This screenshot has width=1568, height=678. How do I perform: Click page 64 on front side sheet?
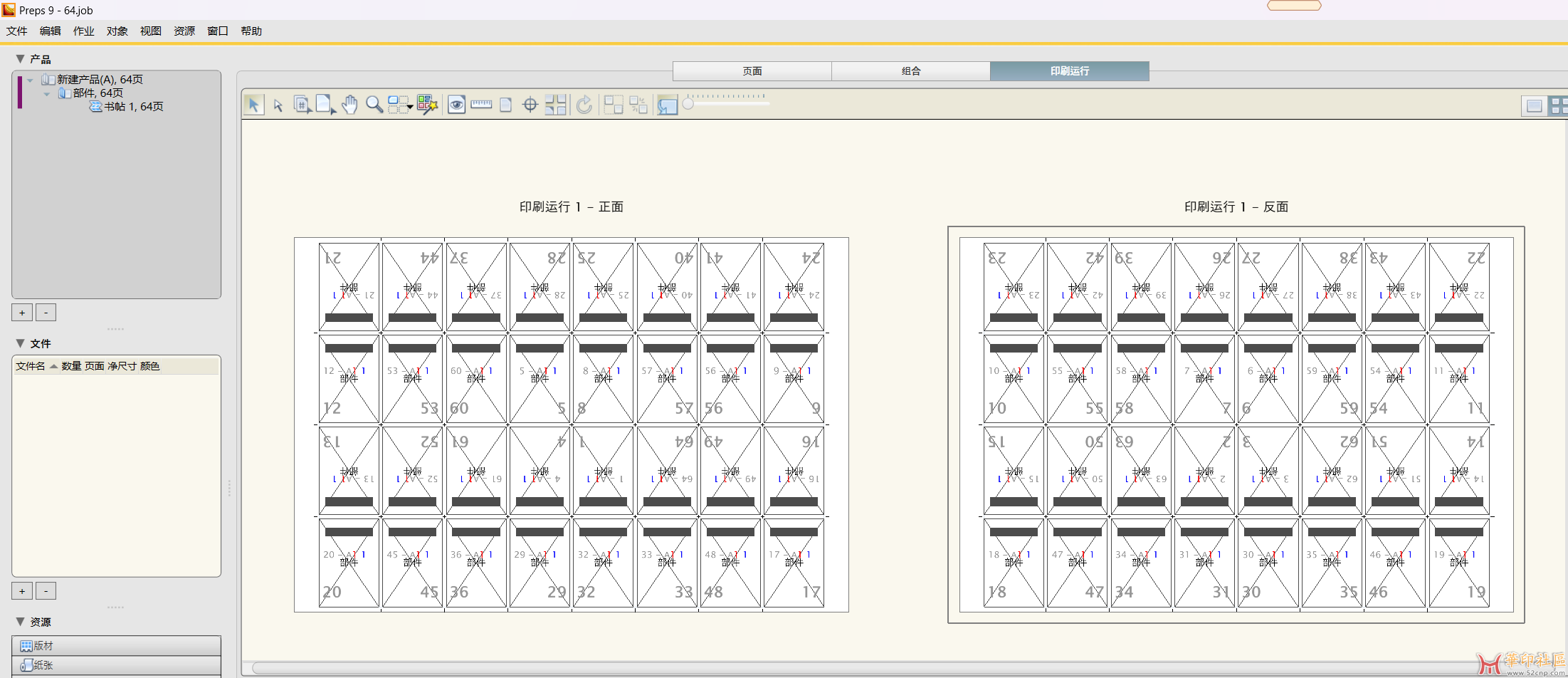click(x=667, y=471)
